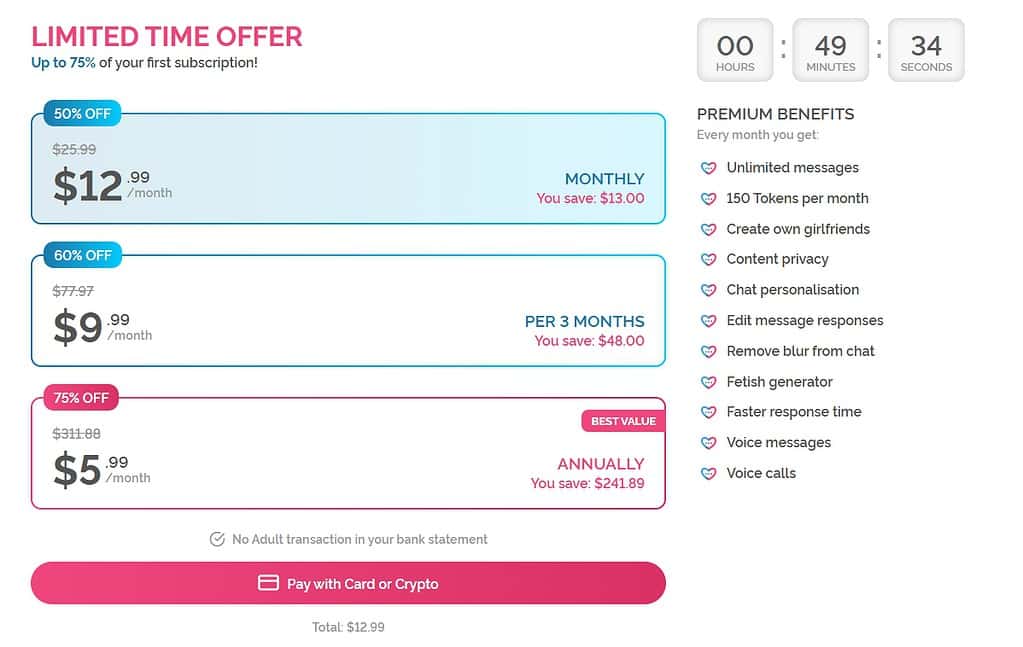The image size is (1023, 647).
Task: Click the Total: $12.99 text
Action: coord(348,627)
